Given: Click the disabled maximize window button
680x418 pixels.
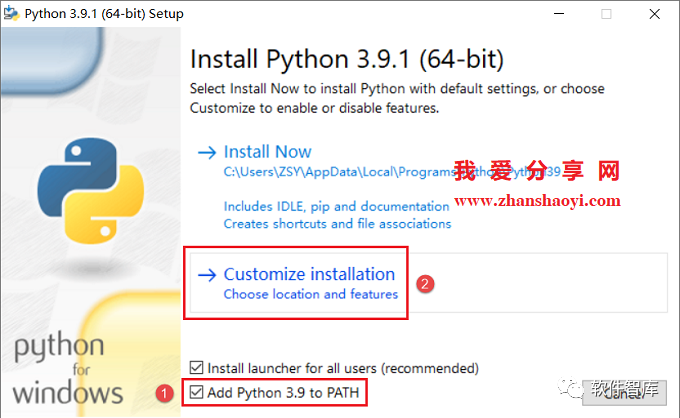Looking at the screenshot, I should (606, 14).
